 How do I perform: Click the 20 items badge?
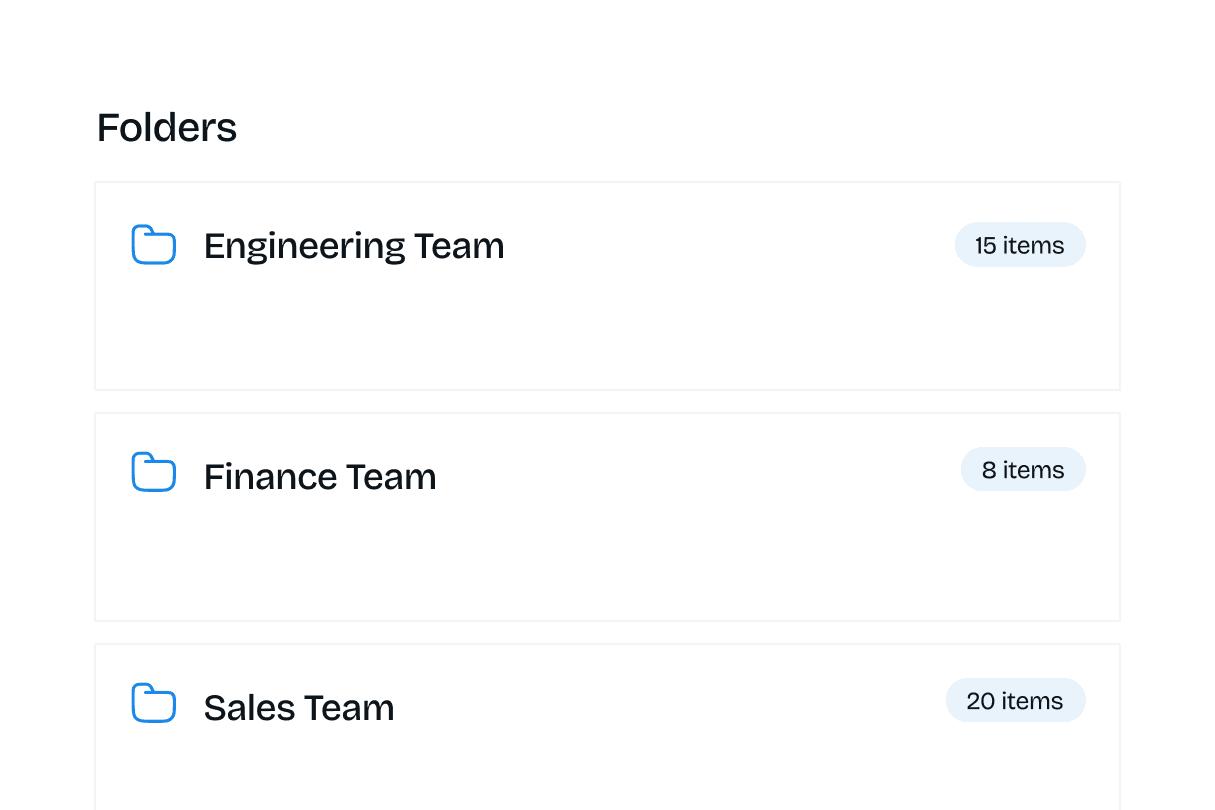pyautogui.click(x=1015, y=701)
